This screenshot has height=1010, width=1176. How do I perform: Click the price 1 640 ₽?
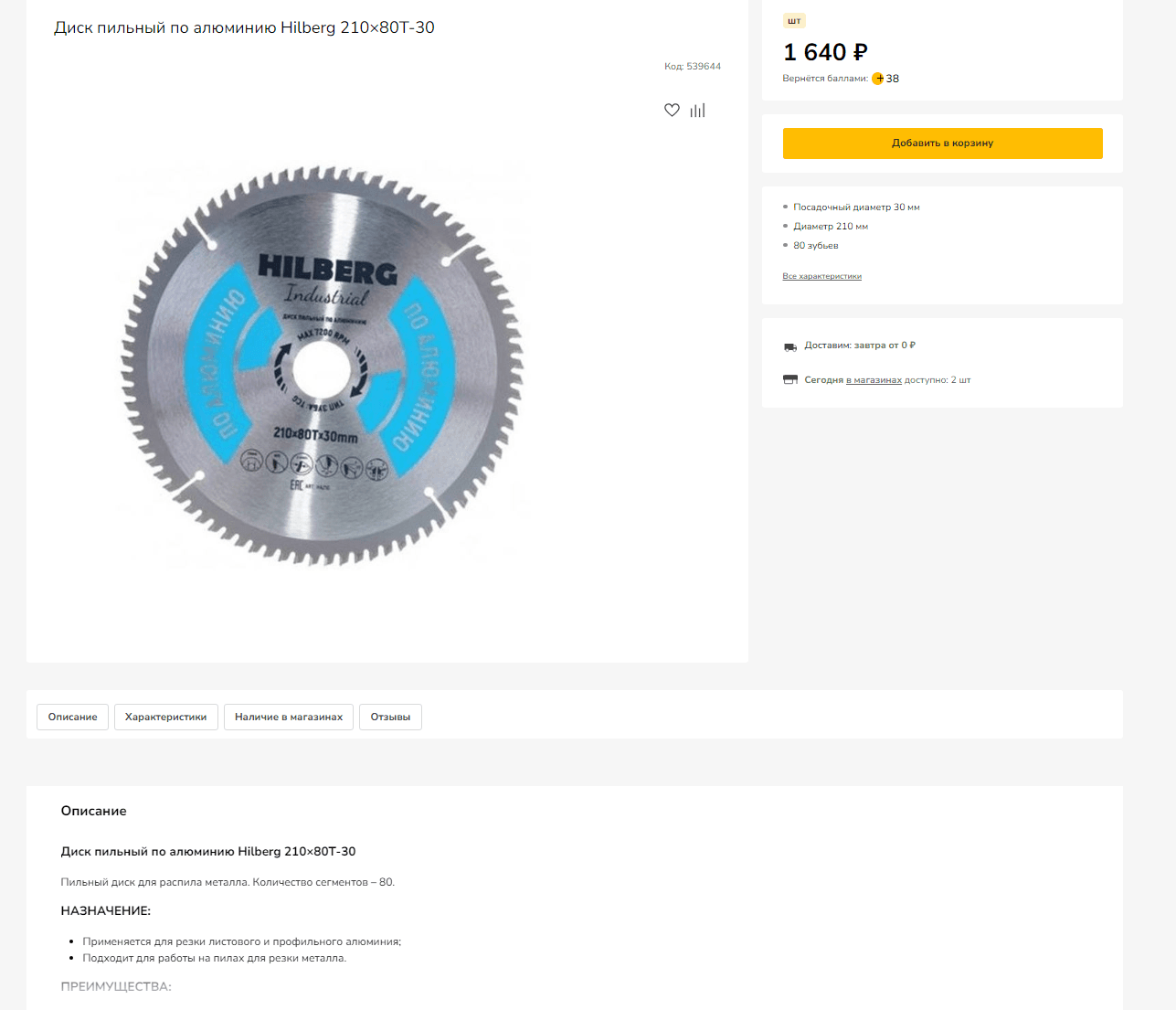click(x=825, y=52)
